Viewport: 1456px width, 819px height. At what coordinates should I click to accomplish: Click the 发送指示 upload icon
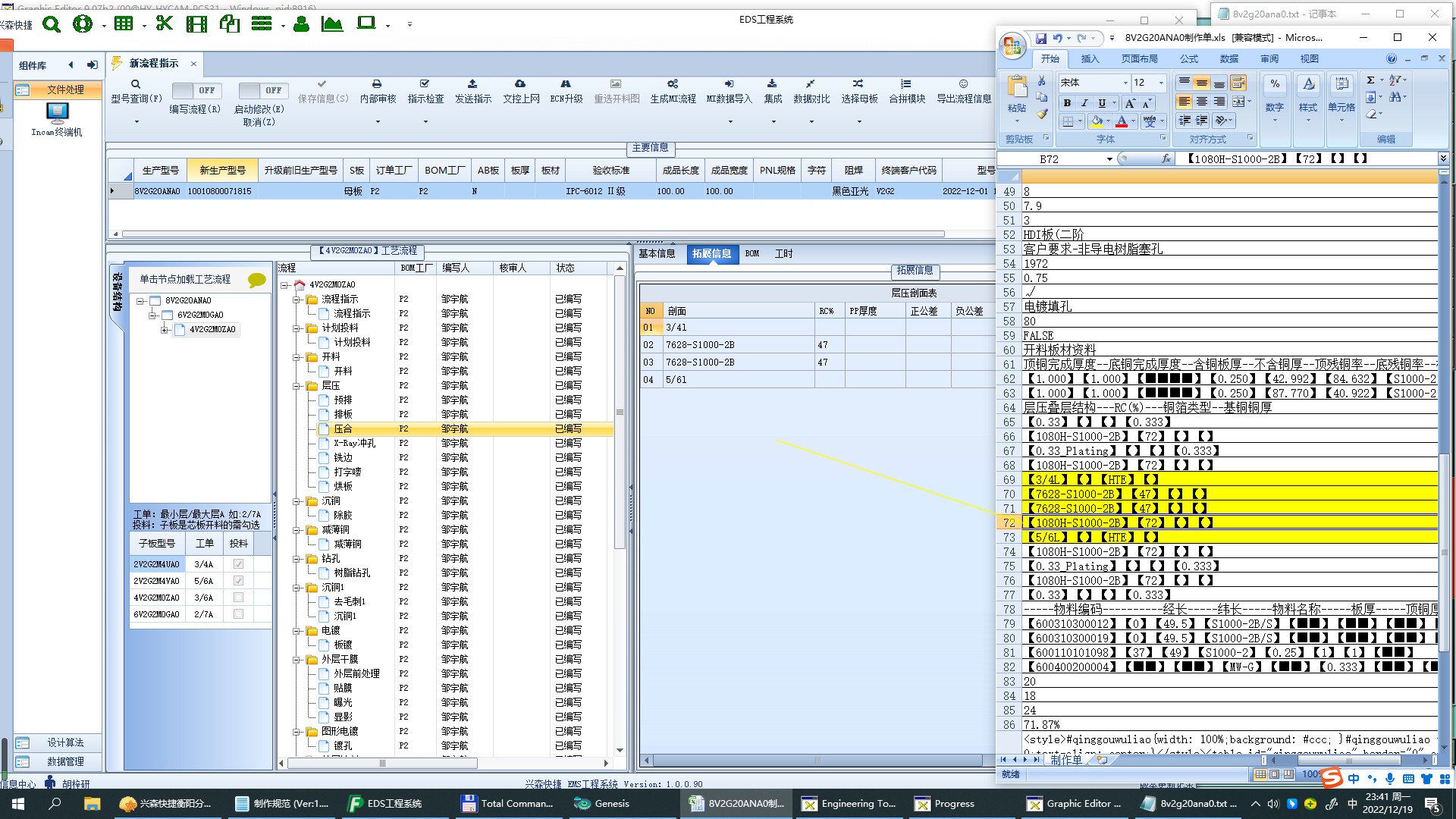472,84
